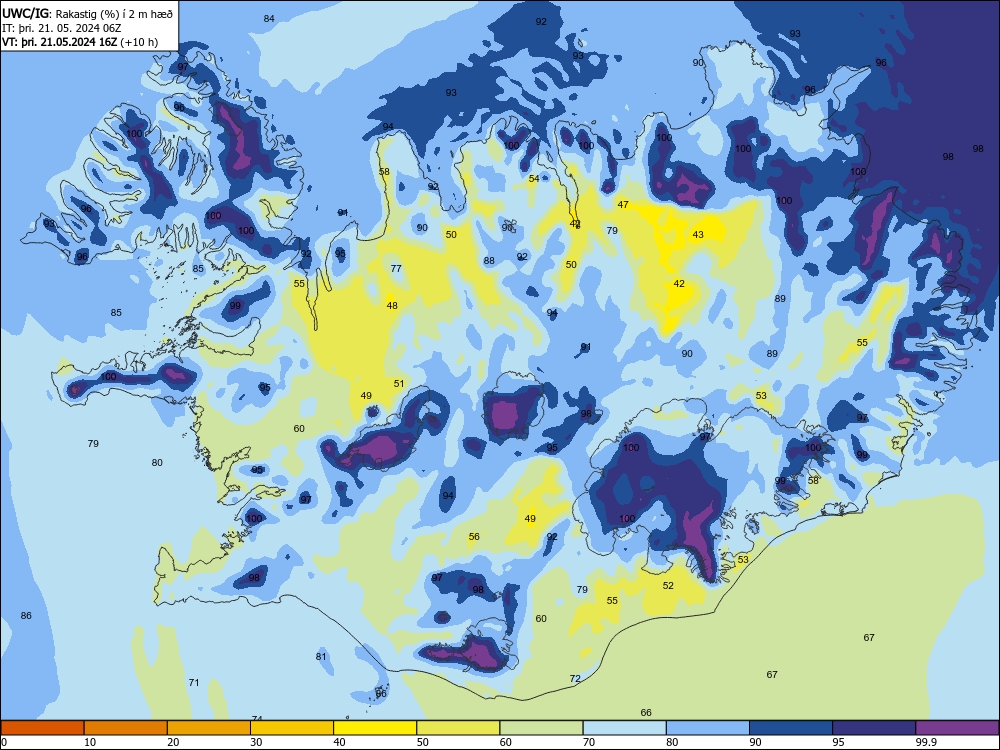1000x750 pixels.
Task: Click the humidity value "43" on the map
Action: click(x=698, y=235)
